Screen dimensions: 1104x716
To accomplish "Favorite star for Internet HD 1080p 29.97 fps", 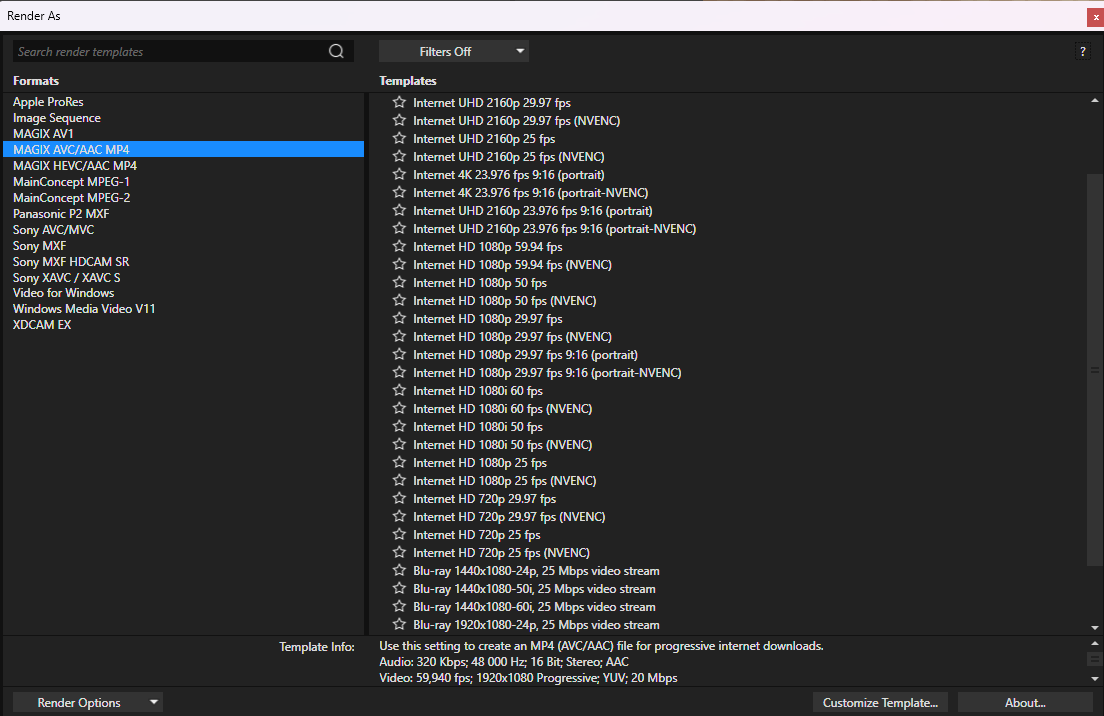I will [399, 318].
